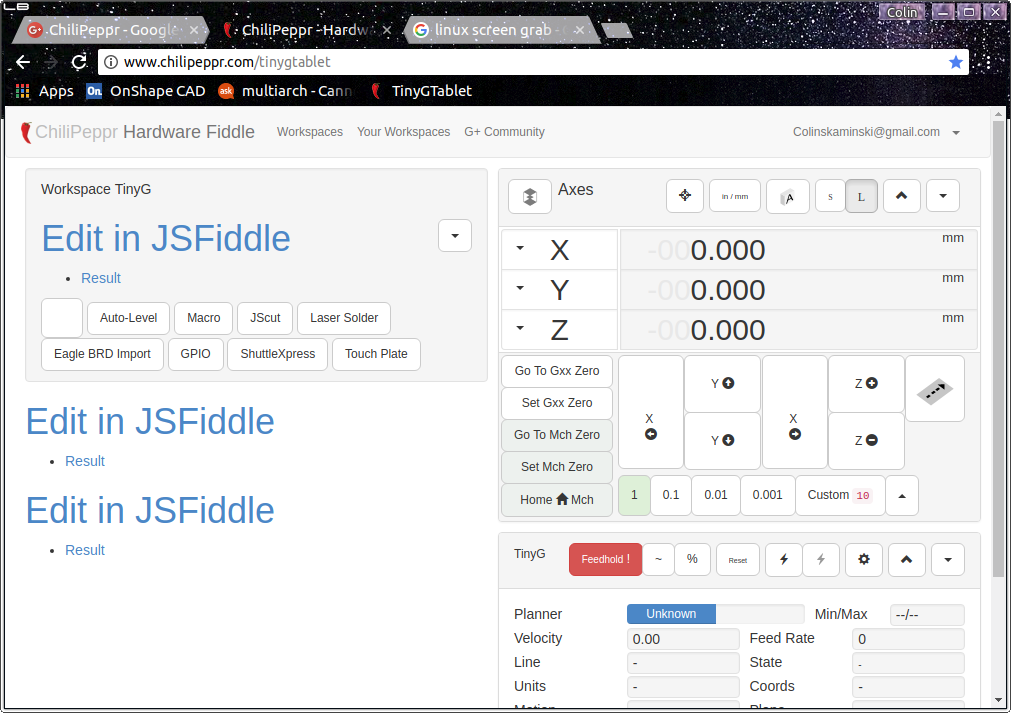Open the X axis dropdown menu
The width and height of the screenshot is (1011, 713).
[520, 248]
